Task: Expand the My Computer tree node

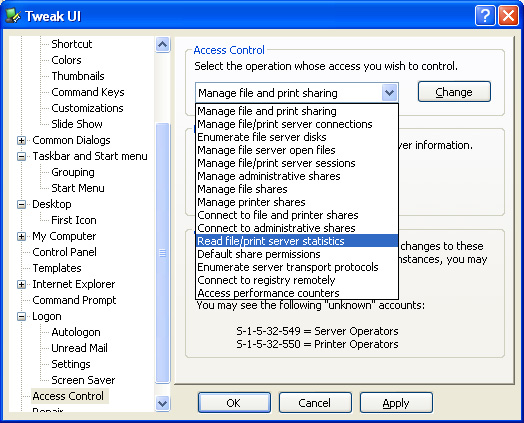Action: point(21,237)
